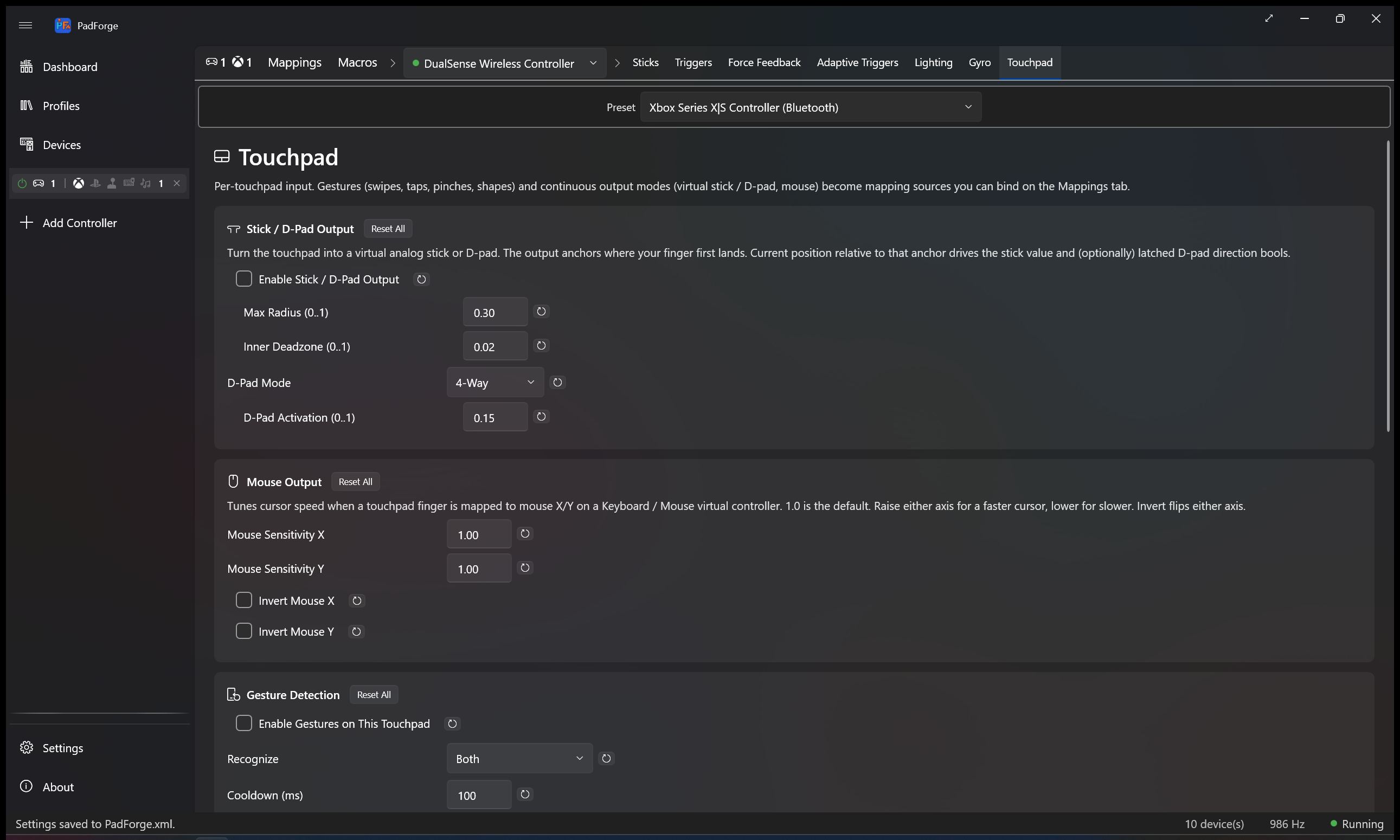
Task: Open the Dashboard page
Action: click(99, 67)
